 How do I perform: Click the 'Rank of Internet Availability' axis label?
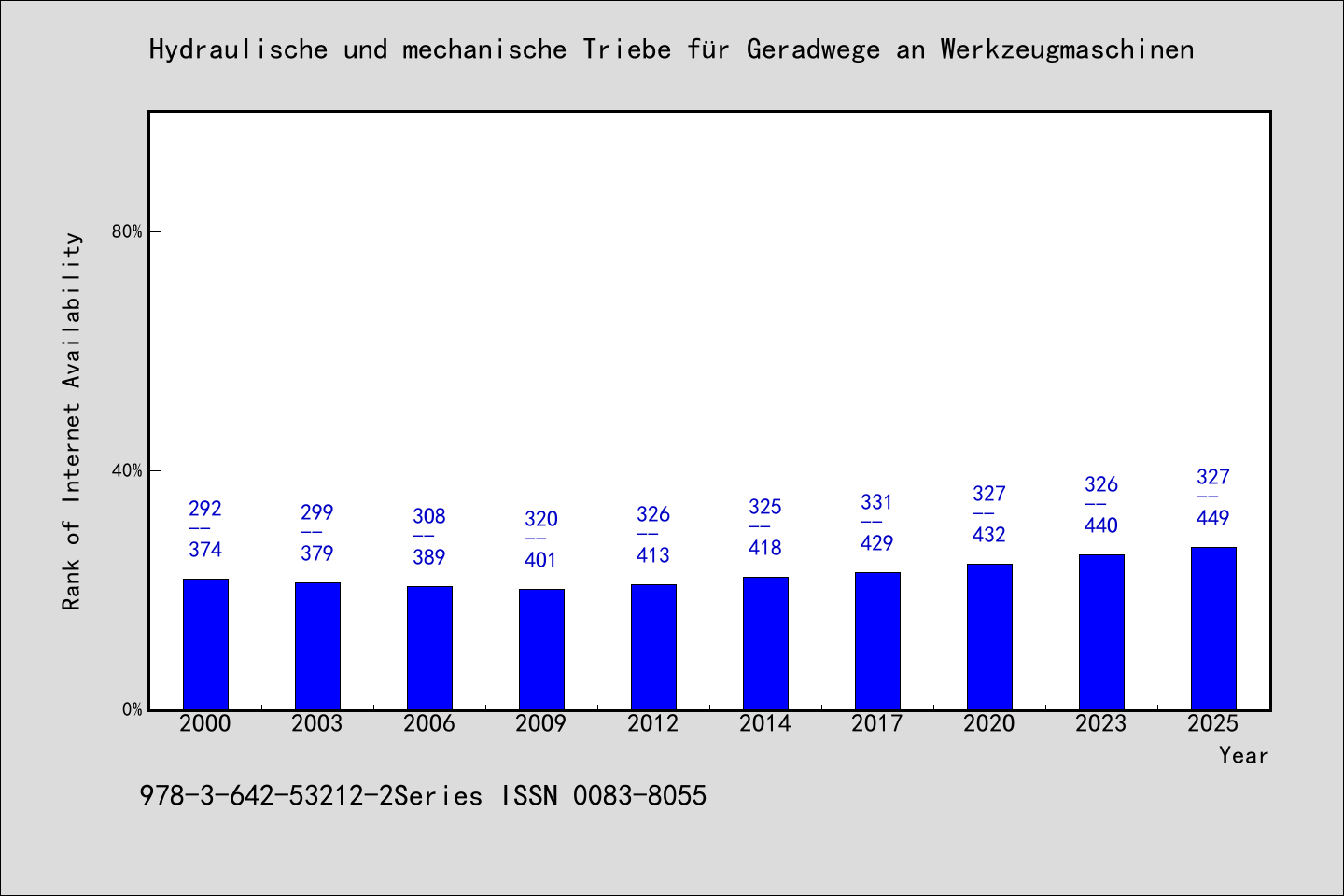(x=72, y=421)
